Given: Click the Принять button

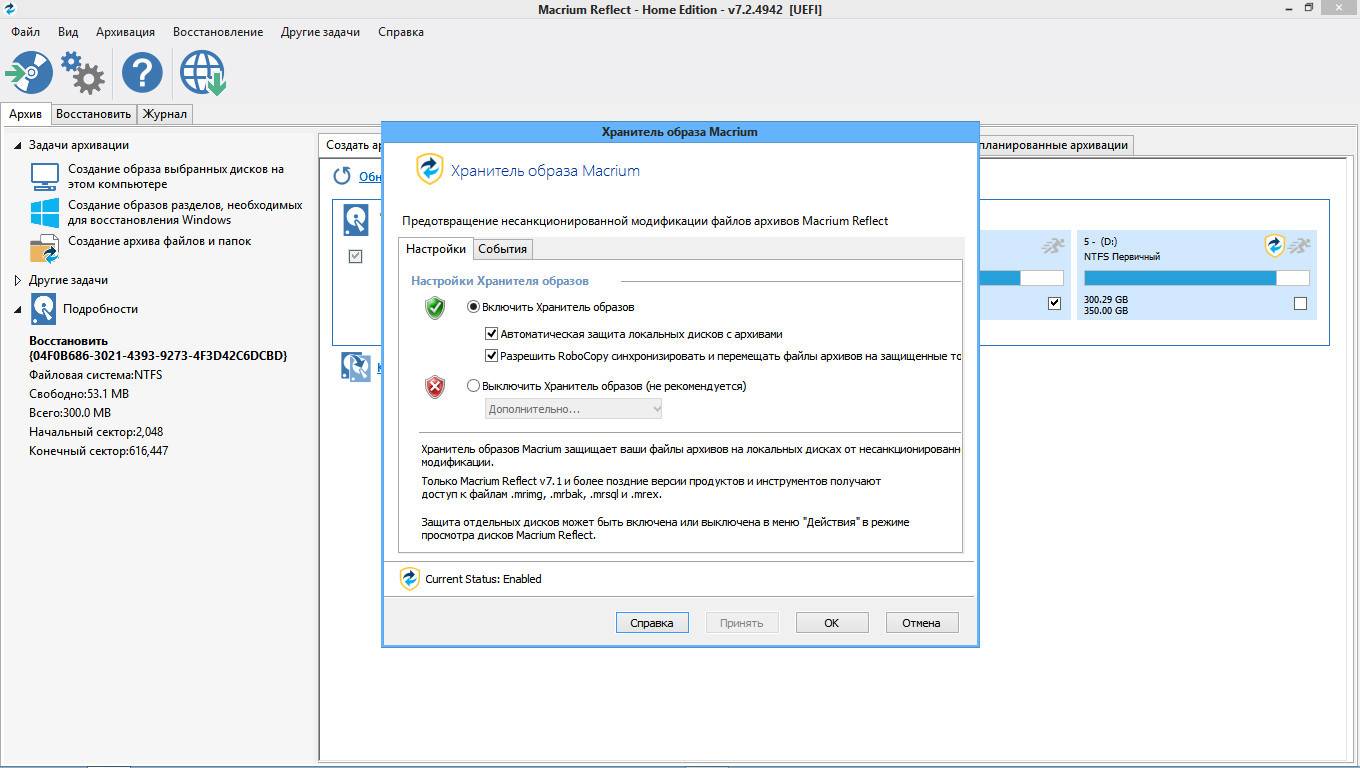Looking at the screenshot, I should point(742,622).
